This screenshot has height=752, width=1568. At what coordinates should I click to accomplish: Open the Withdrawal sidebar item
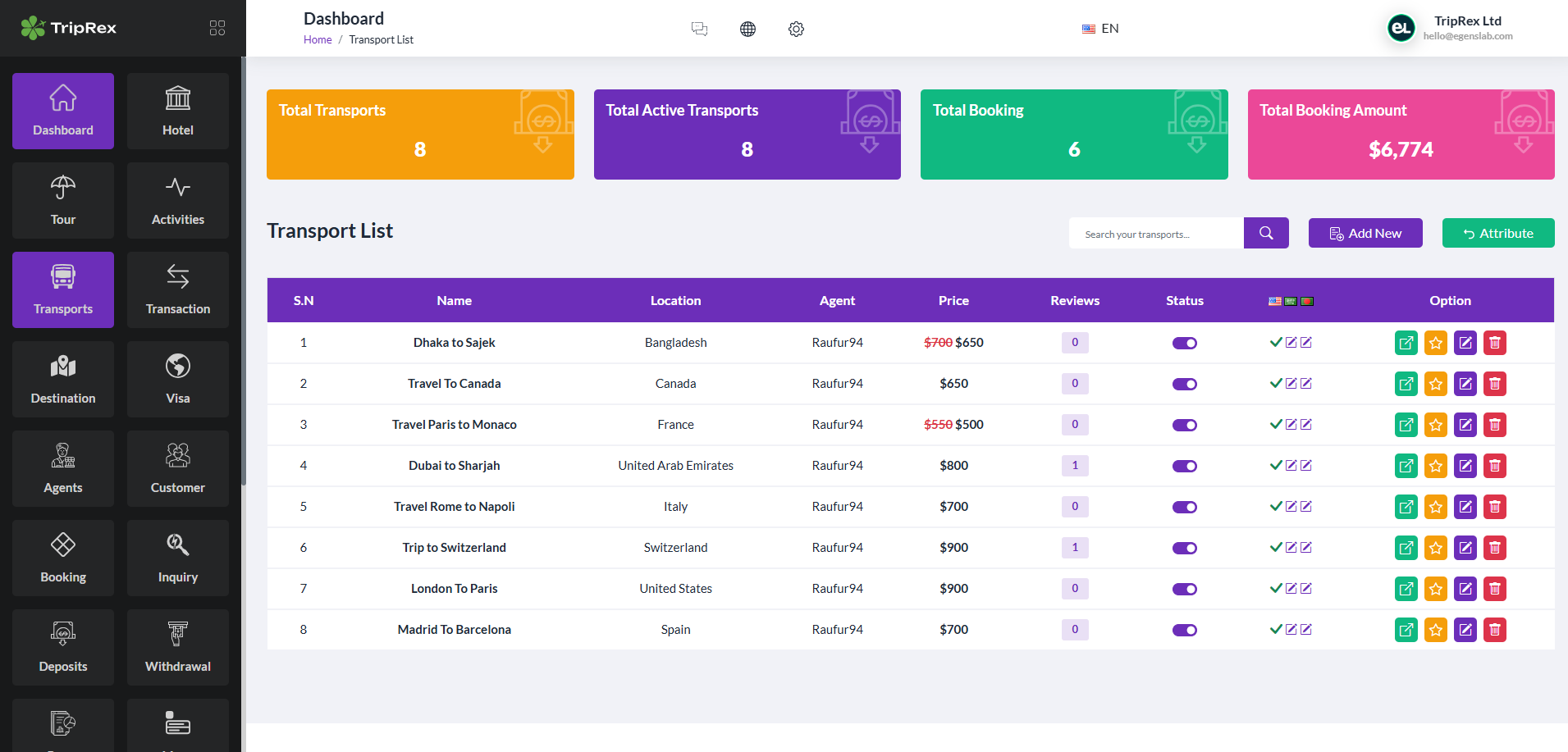178,647
